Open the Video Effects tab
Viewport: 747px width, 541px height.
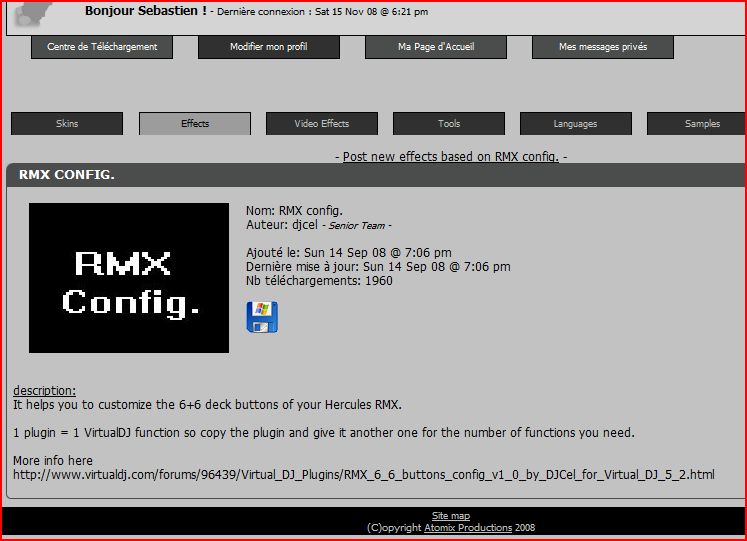pyautogui.click(x=322, y=124)
